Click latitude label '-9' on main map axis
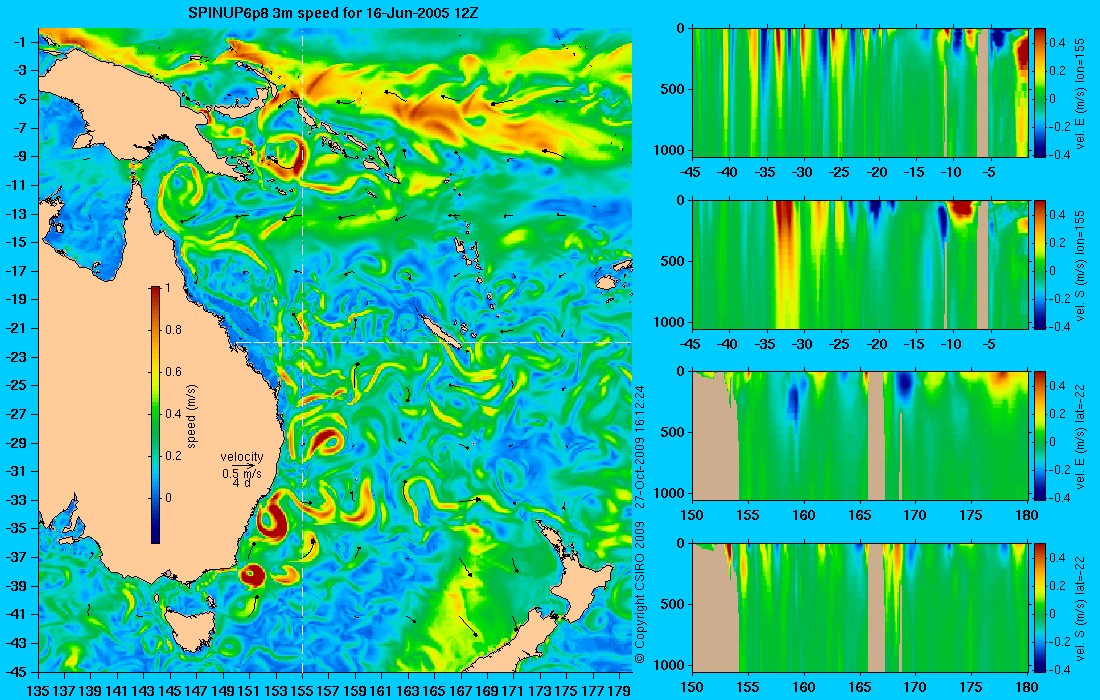The width and height of the screenshot is (1100, 700). tap(20, 156)
